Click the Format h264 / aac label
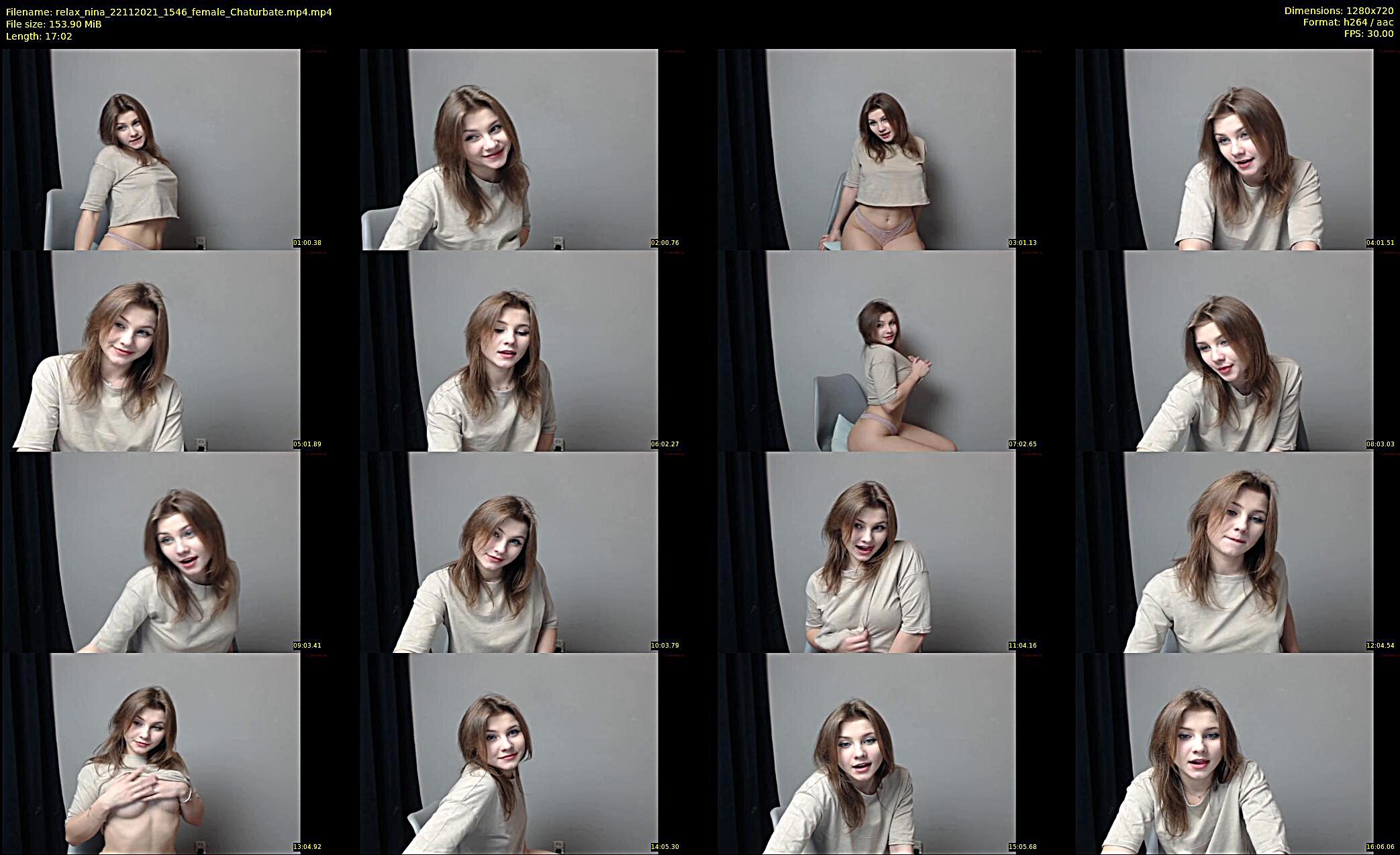Screen dimensions: 1400x855 [1348, 22]
